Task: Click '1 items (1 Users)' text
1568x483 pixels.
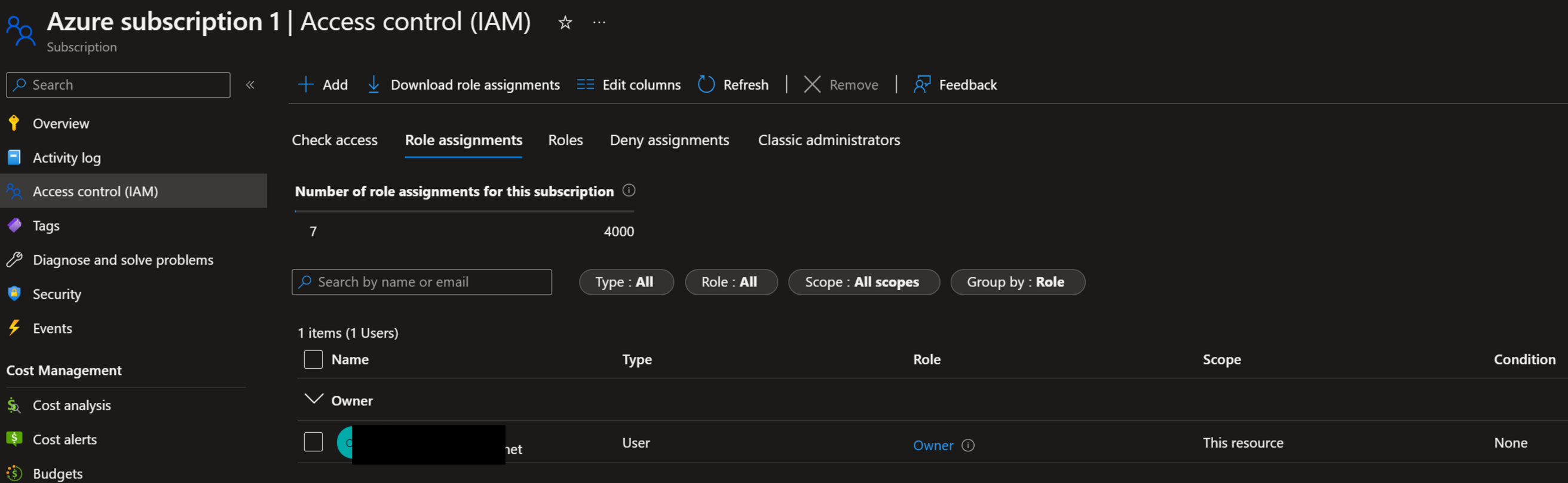Action: (348, 333)
